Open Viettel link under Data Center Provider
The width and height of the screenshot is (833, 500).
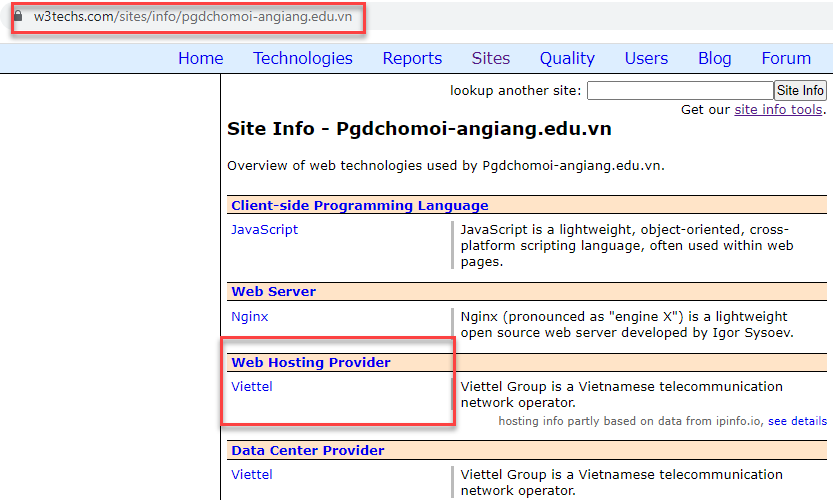252,474
